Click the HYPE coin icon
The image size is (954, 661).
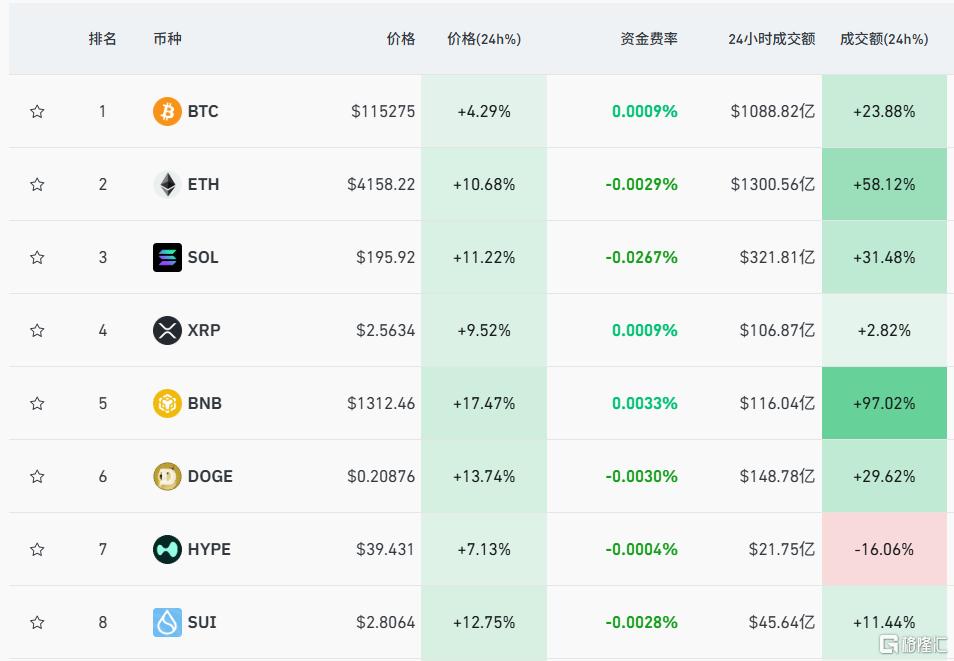[x=167, y=549]
